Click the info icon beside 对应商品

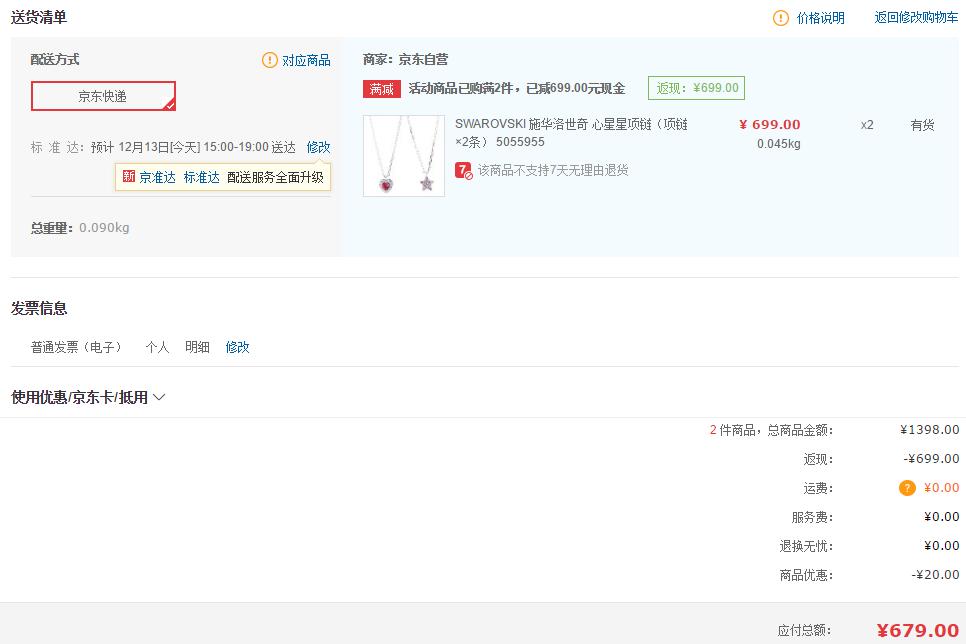coord(269,60)
